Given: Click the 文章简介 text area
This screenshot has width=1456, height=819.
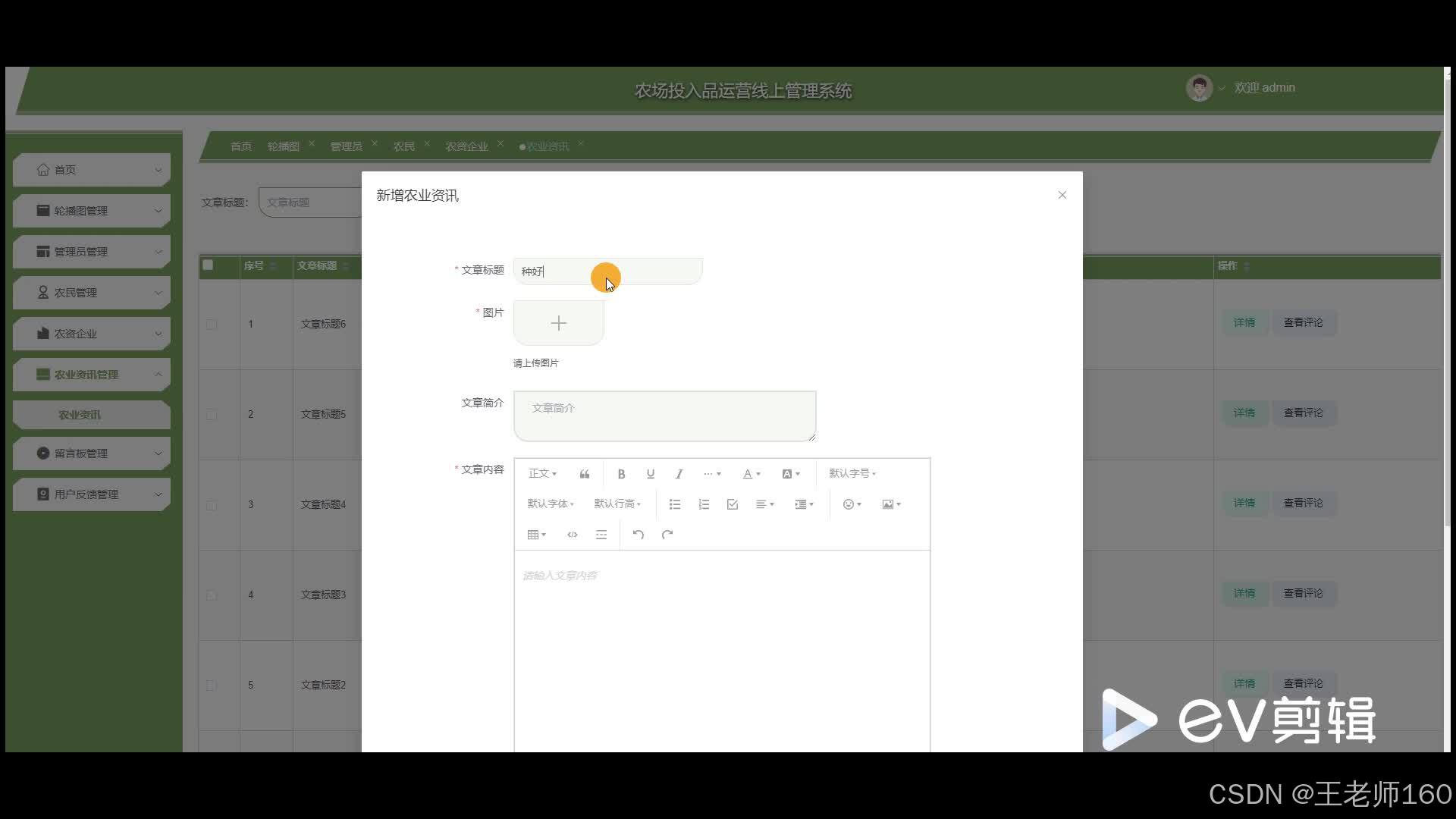Looking at the screenshot, I should click(664, 416).
